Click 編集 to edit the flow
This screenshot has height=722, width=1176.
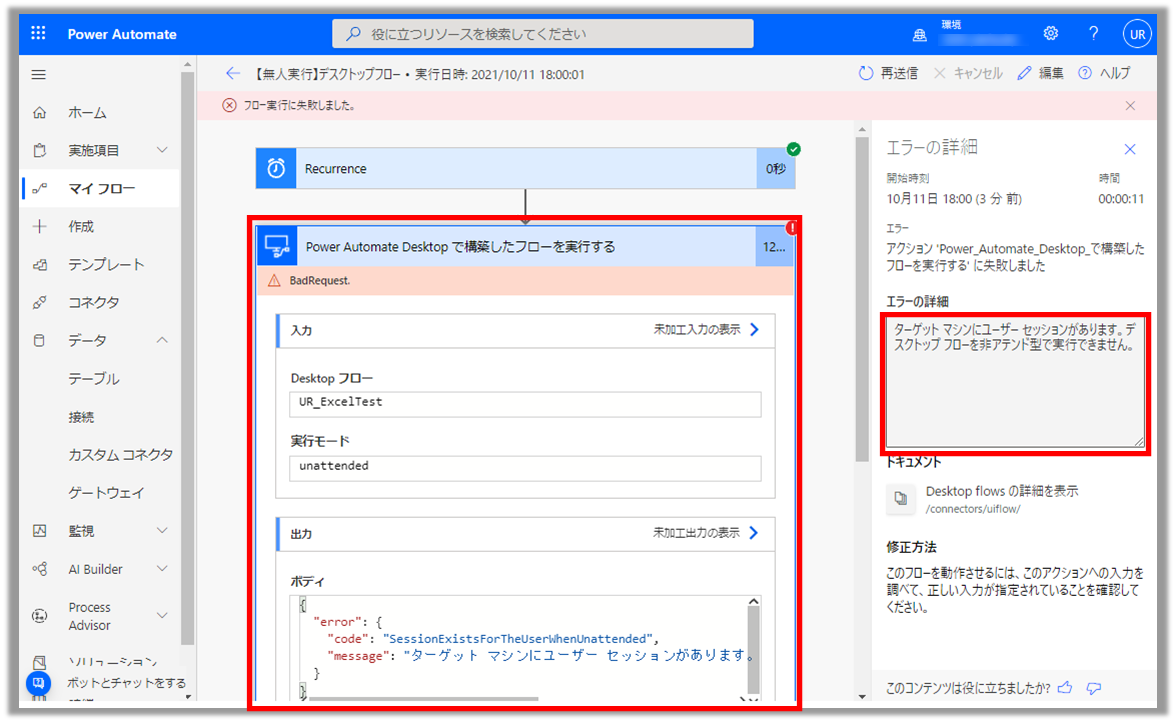coord(1040,73)
